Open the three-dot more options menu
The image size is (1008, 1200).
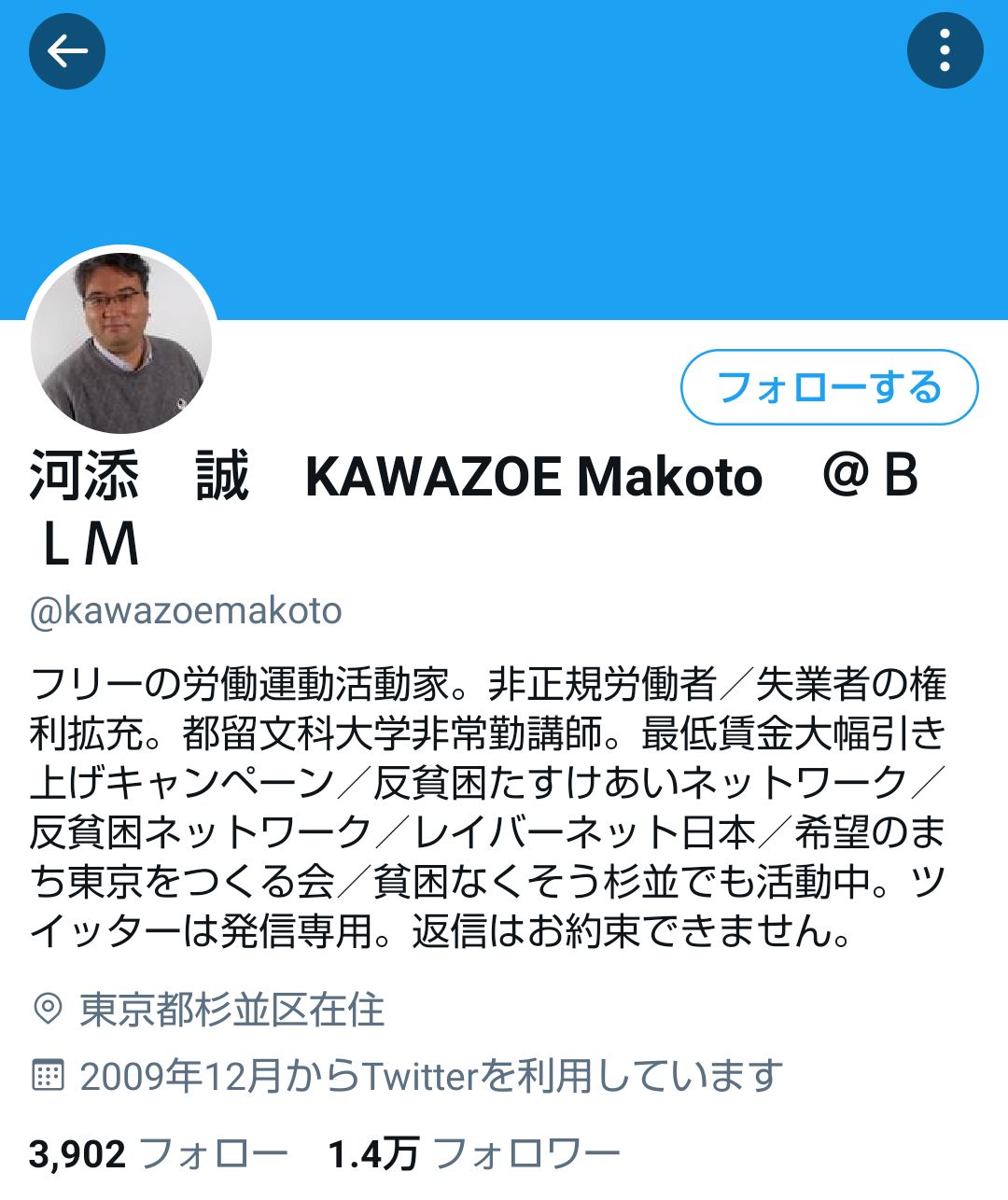coord(945,51)
